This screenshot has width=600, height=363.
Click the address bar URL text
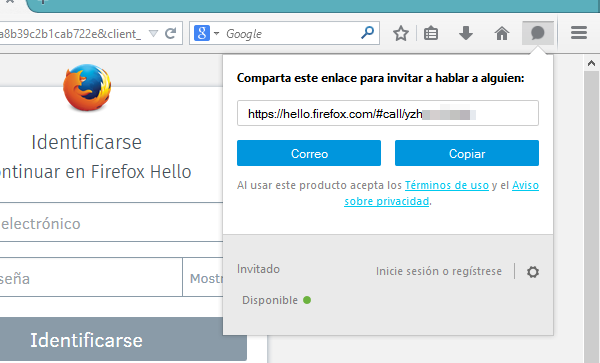(x=71, y=34)
